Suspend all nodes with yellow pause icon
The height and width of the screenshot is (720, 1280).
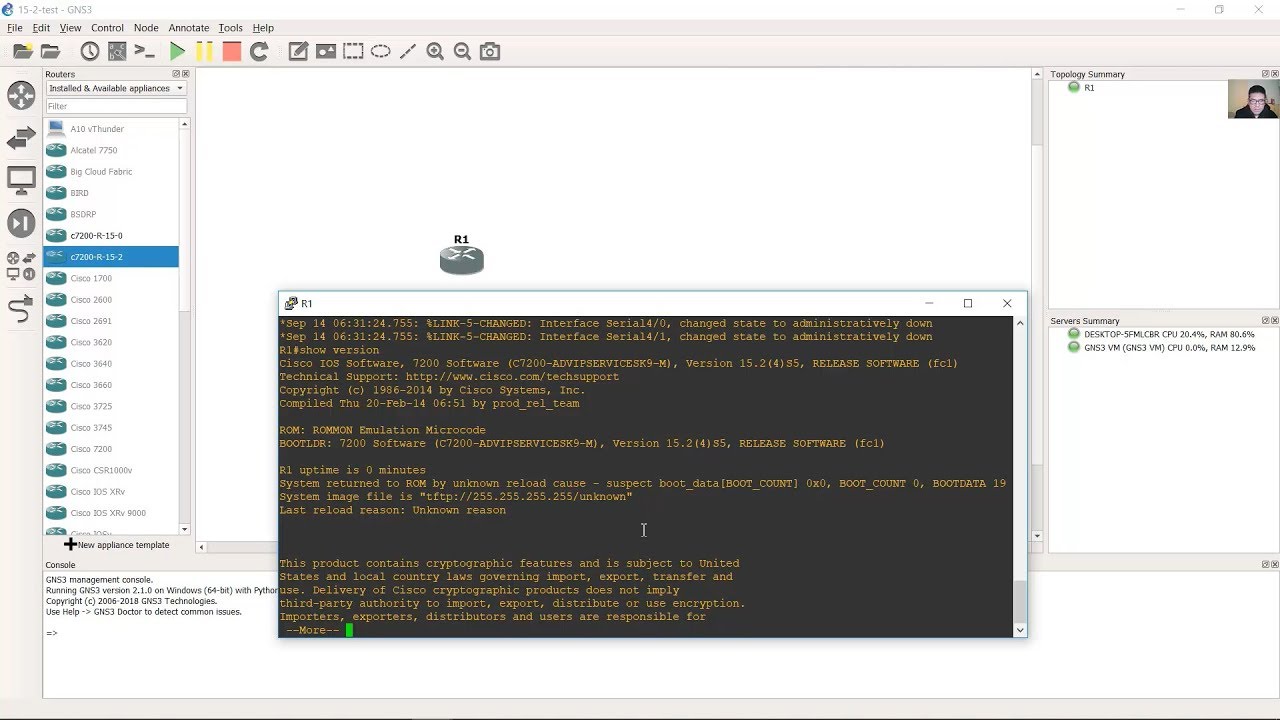click(x=204, y=51)
